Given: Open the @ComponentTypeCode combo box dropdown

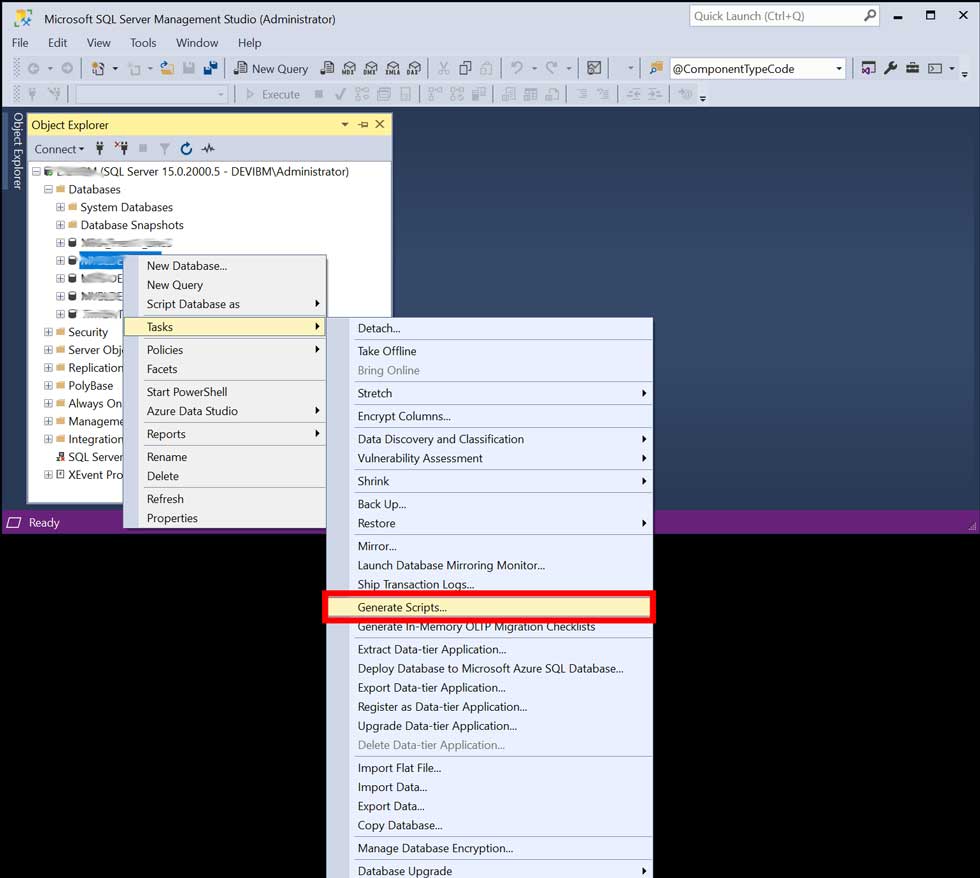Looking at the screenshot, I should tap(839, 69).
